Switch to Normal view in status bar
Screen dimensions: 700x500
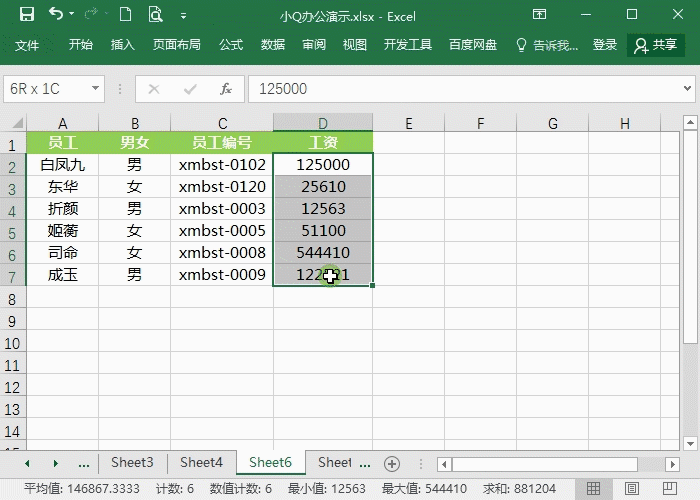pyautogui.click(x=594, y=489)
